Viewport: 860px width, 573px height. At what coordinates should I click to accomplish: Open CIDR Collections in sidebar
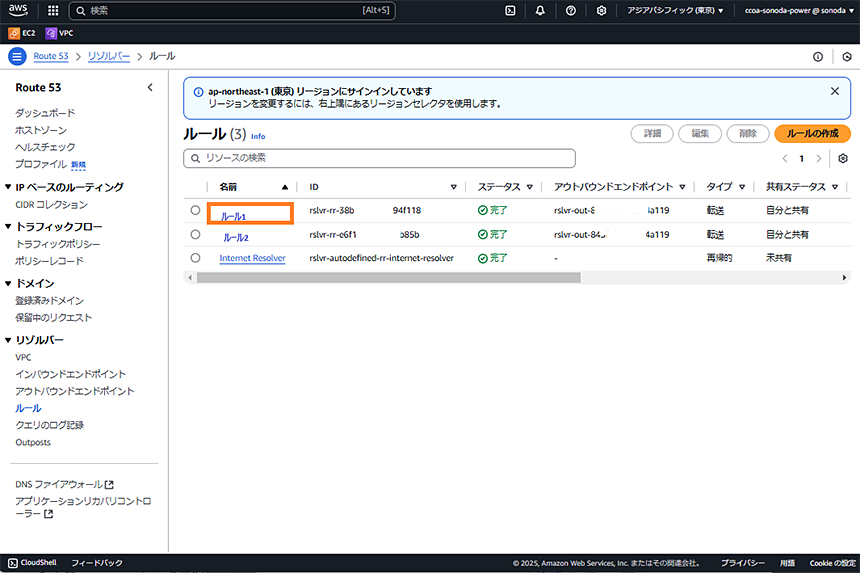pos(52,205)
